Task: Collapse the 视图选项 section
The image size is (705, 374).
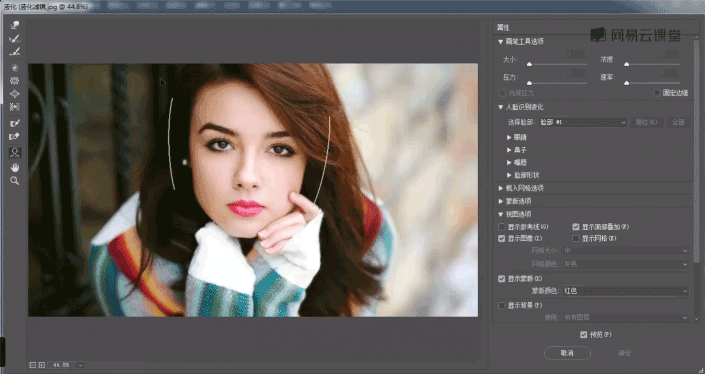Action: tap(500, 214)
